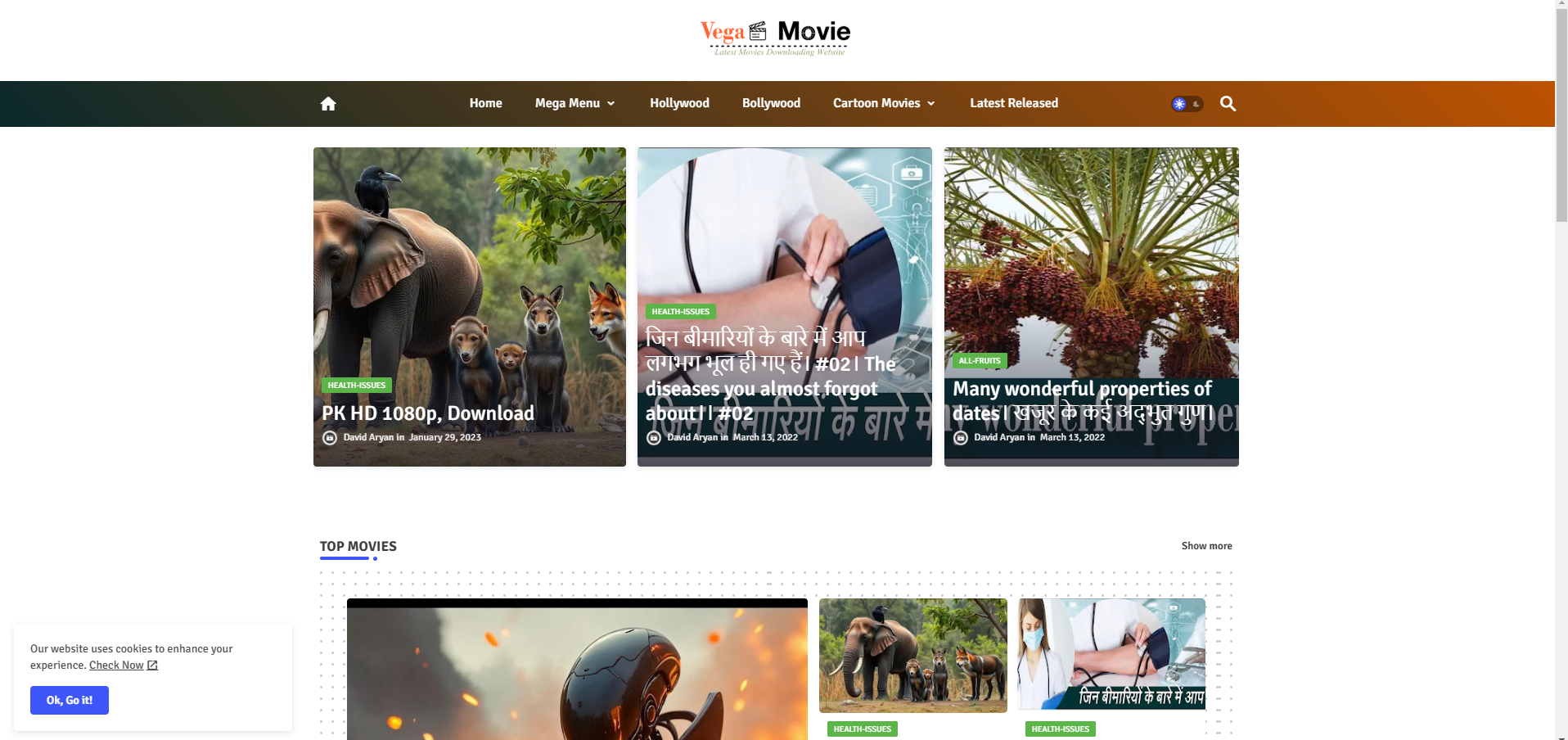Click the TOP MOVIES section heading
The width and height of the screenshot is (1568, 740).
tap(358, 546)
